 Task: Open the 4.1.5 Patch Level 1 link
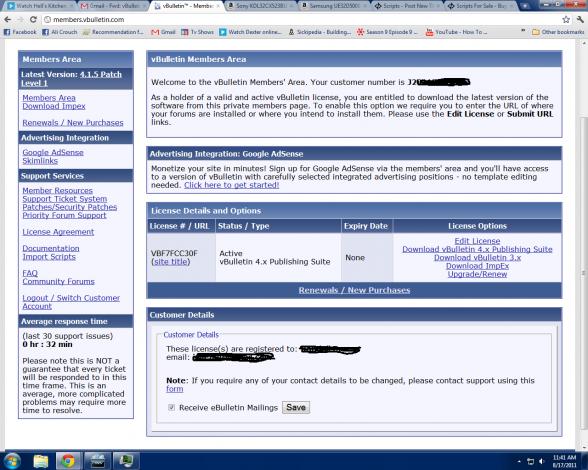tap(71, 79)
